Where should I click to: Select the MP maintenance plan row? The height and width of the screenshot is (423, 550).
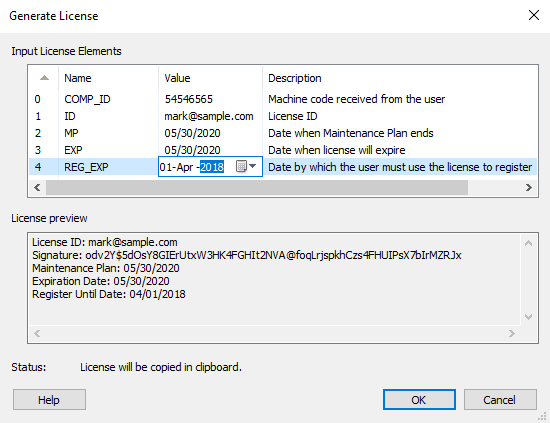click(283, 133)
